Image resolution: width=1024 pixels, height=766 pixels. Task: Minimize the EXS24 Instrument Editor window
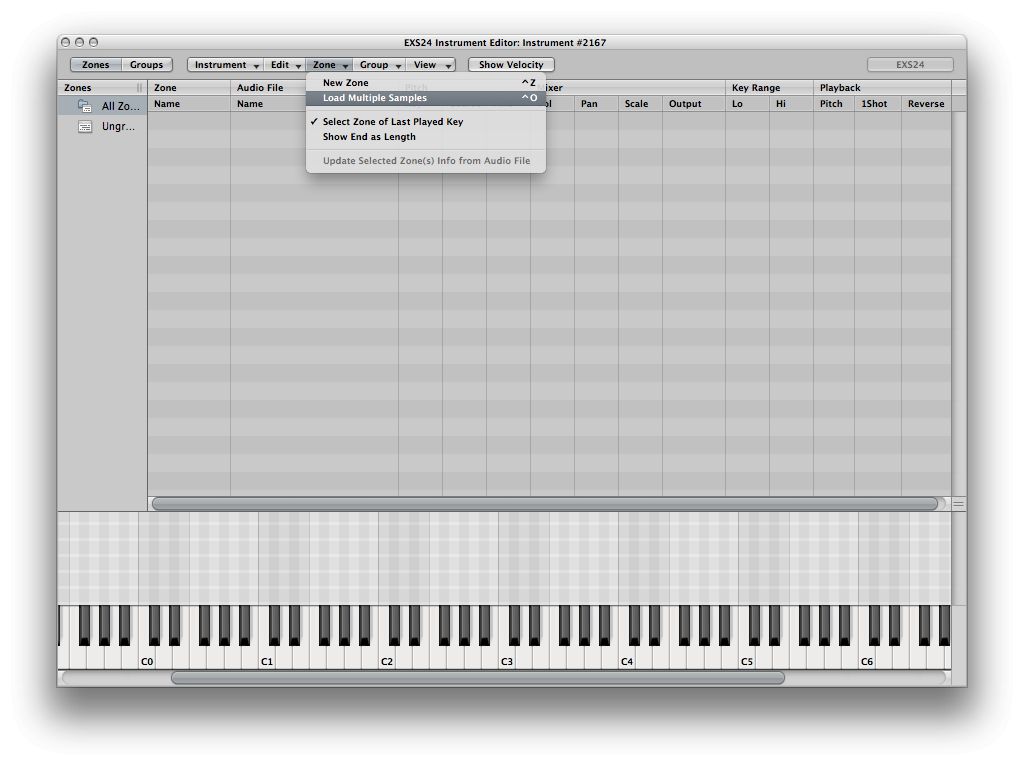pyautogui.click(x=79, y=42)
